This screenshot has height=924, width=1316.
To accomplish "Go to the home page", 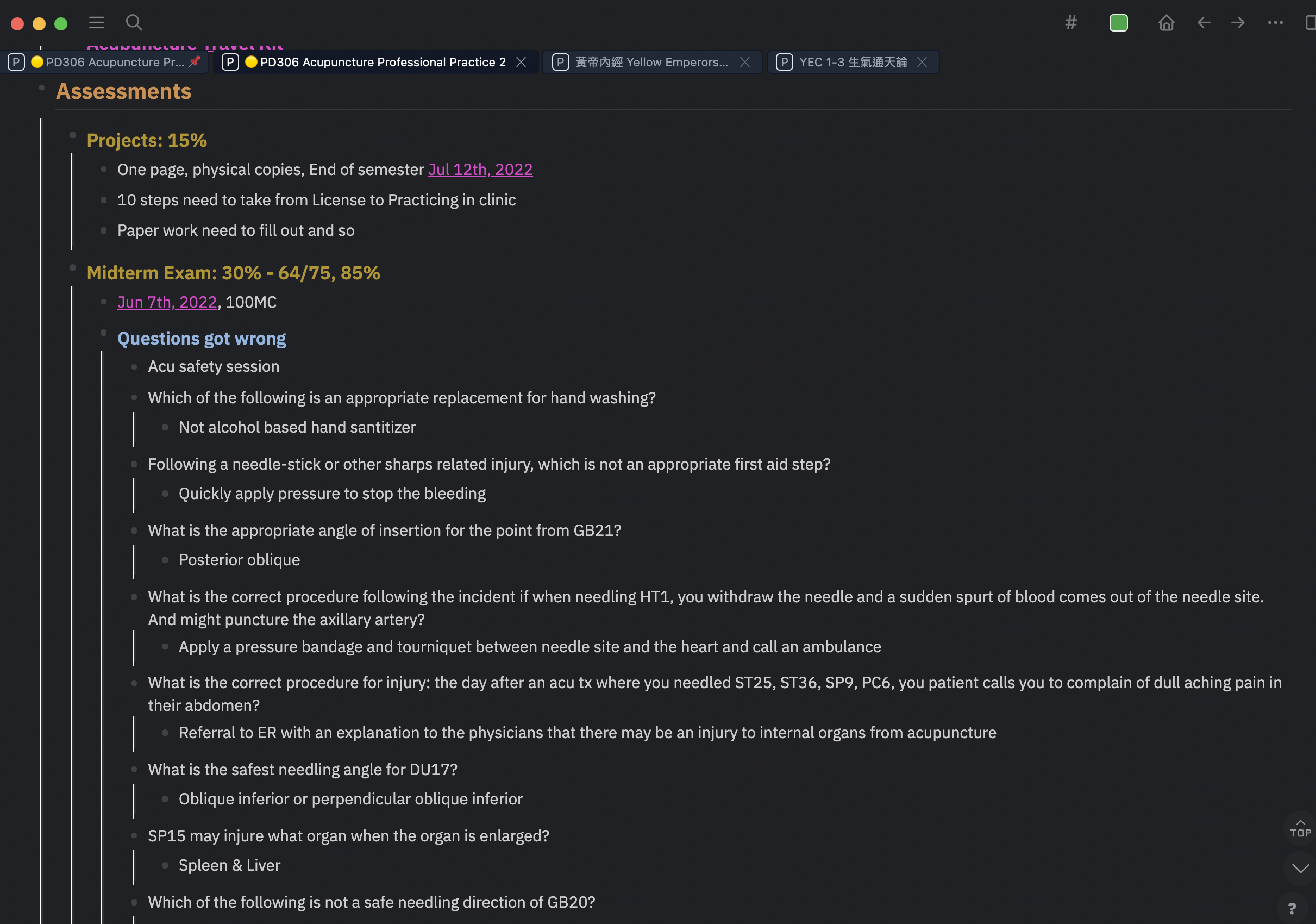I will point(1167,22).
